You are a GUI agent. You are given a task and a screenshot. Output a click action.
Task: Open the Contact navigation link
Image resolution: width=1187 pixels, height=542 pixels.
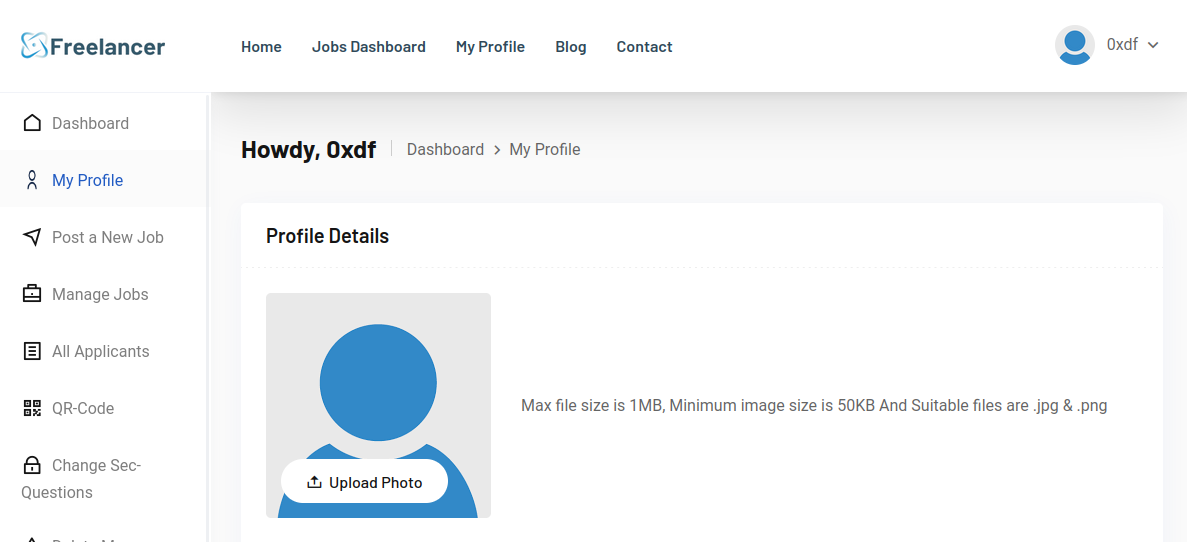tap(644, 47)
